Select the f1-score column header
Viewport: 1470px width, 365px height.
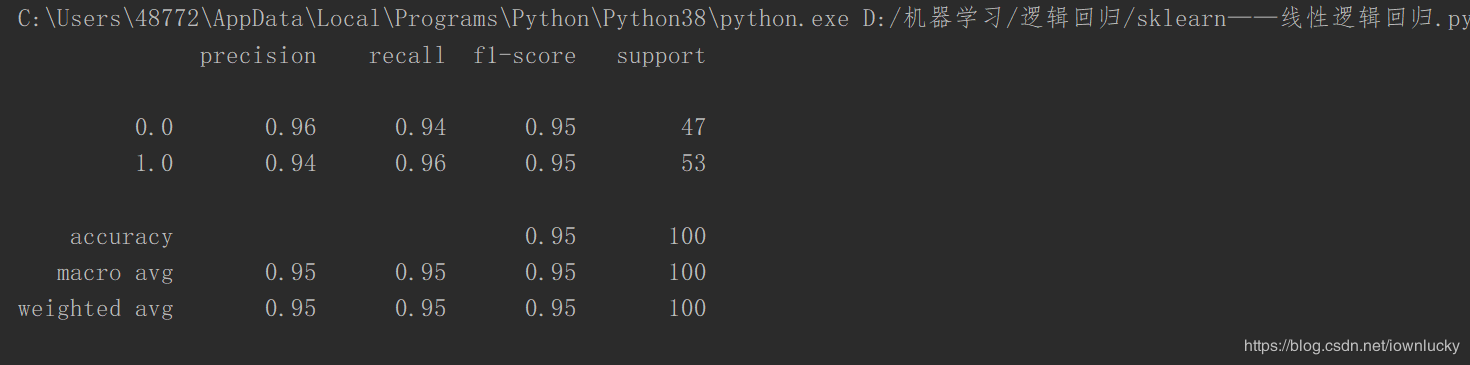point(525,57)
